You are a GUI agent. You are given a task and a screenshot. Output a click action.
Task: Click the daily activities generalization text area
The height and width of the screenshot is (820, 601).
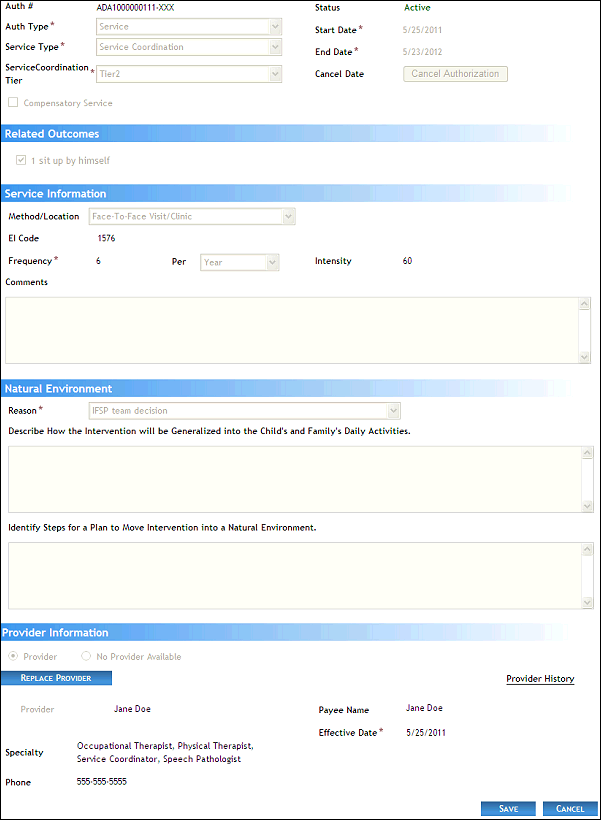click(x=290, y=479)
